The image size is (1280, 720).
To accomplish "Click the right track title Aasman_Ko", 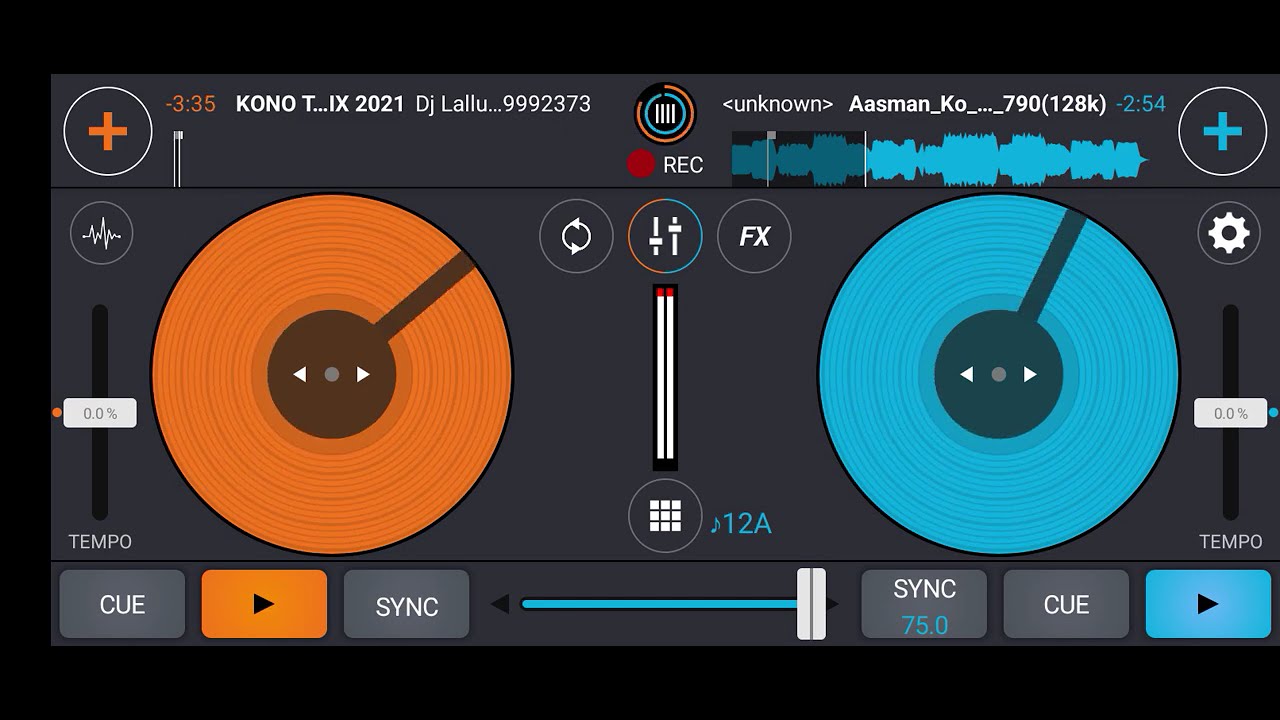I will point(977,103).
